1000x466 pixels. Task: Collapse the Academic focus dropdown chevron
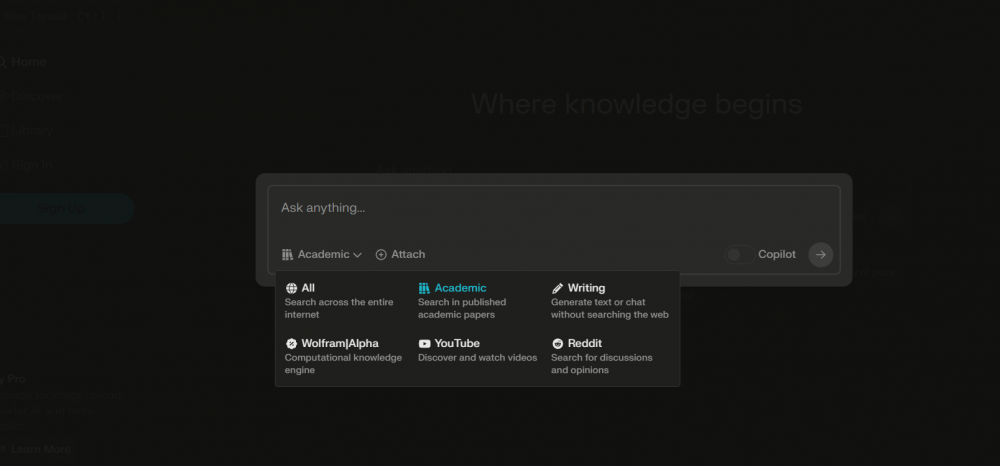358,255
